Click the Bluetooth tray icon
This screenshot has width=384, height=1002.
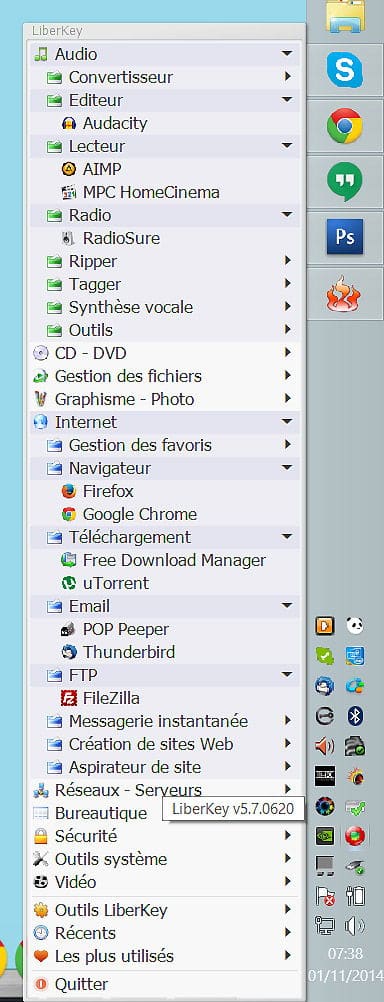point(355,716)
